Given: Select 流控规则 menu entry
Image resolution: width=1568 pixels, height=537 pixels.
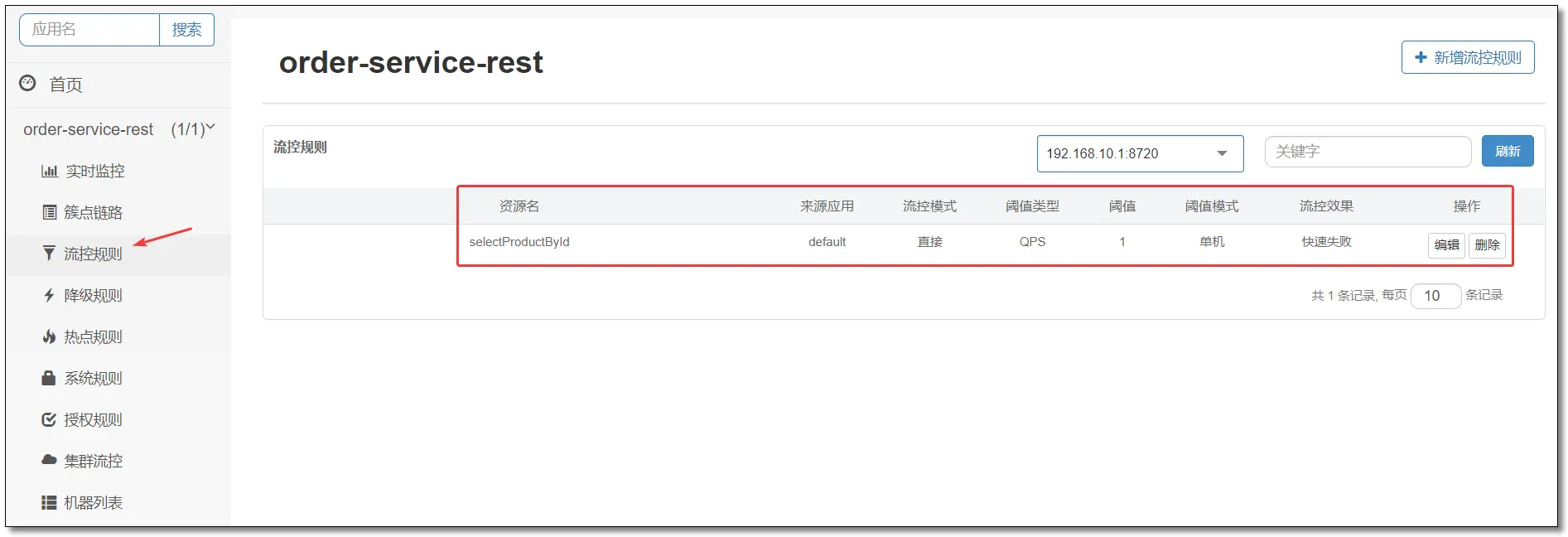Looking at the screenshot, I should [x=93, y=254].
